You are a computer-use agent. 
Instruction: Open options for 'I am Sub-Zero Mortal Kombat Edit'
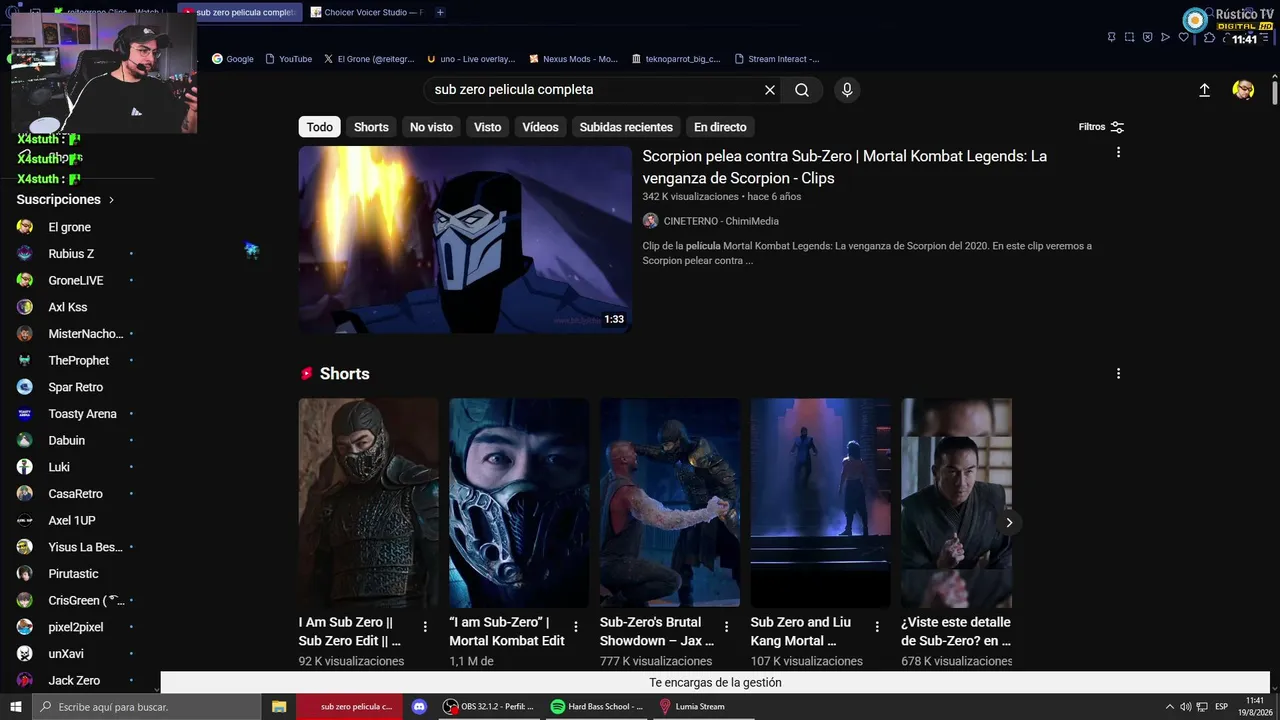pos(575,627)
